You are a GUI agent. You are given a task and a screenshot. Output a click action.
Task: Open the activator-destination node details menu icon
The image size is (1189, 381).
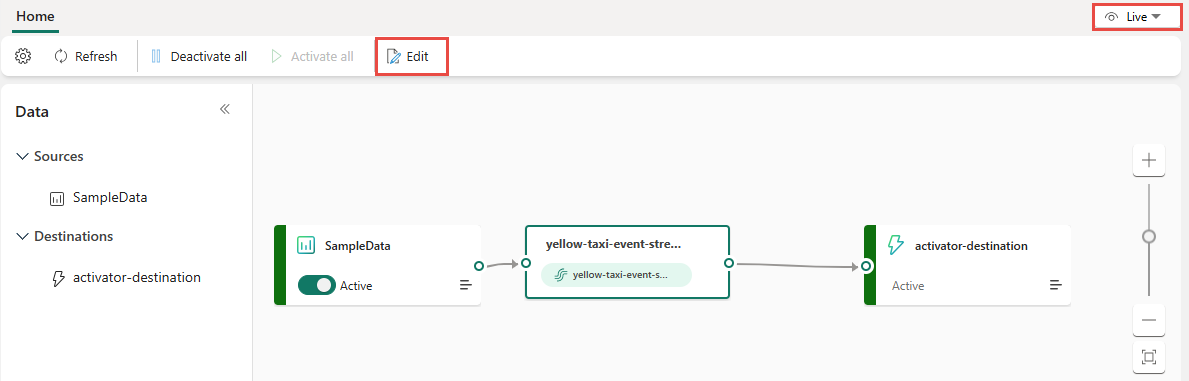click(1056, 285)
